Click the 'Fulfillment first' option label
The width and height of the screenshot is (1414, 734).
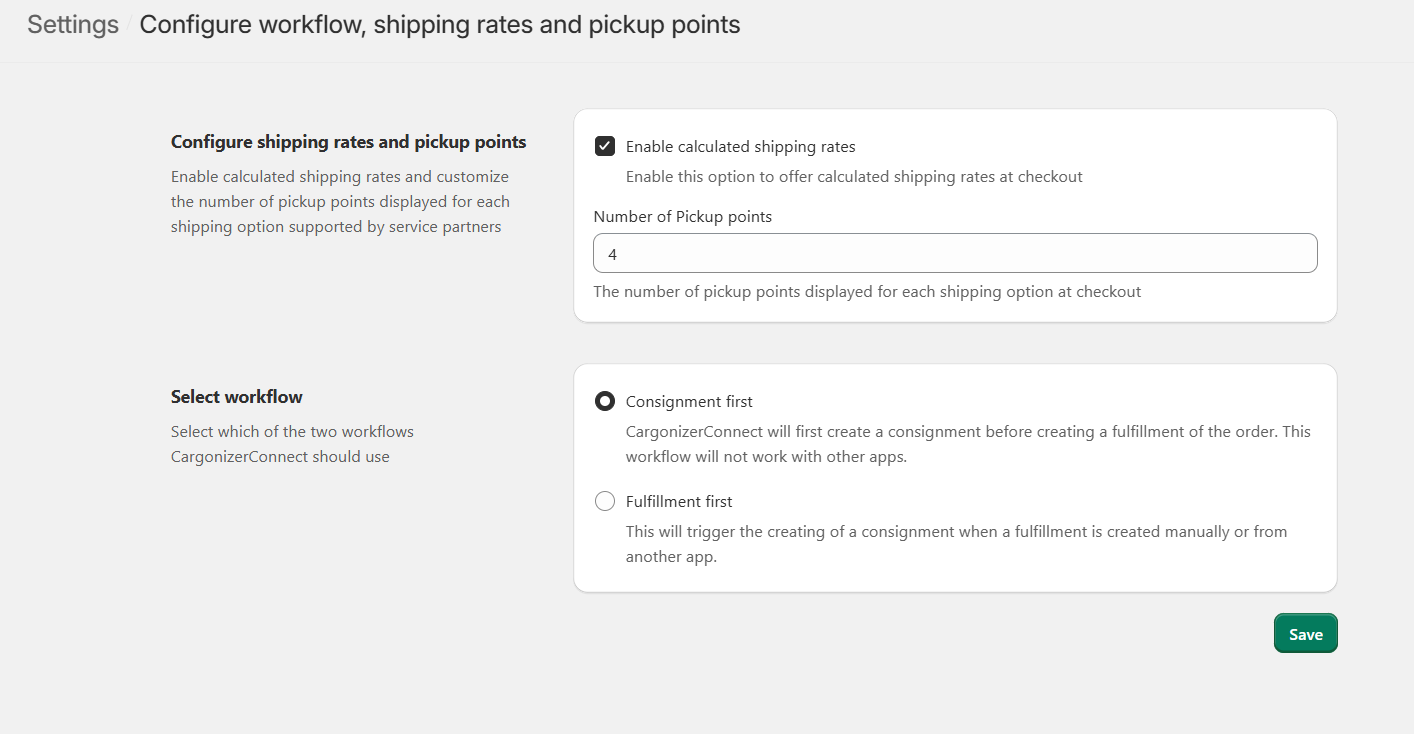point(679,502)
